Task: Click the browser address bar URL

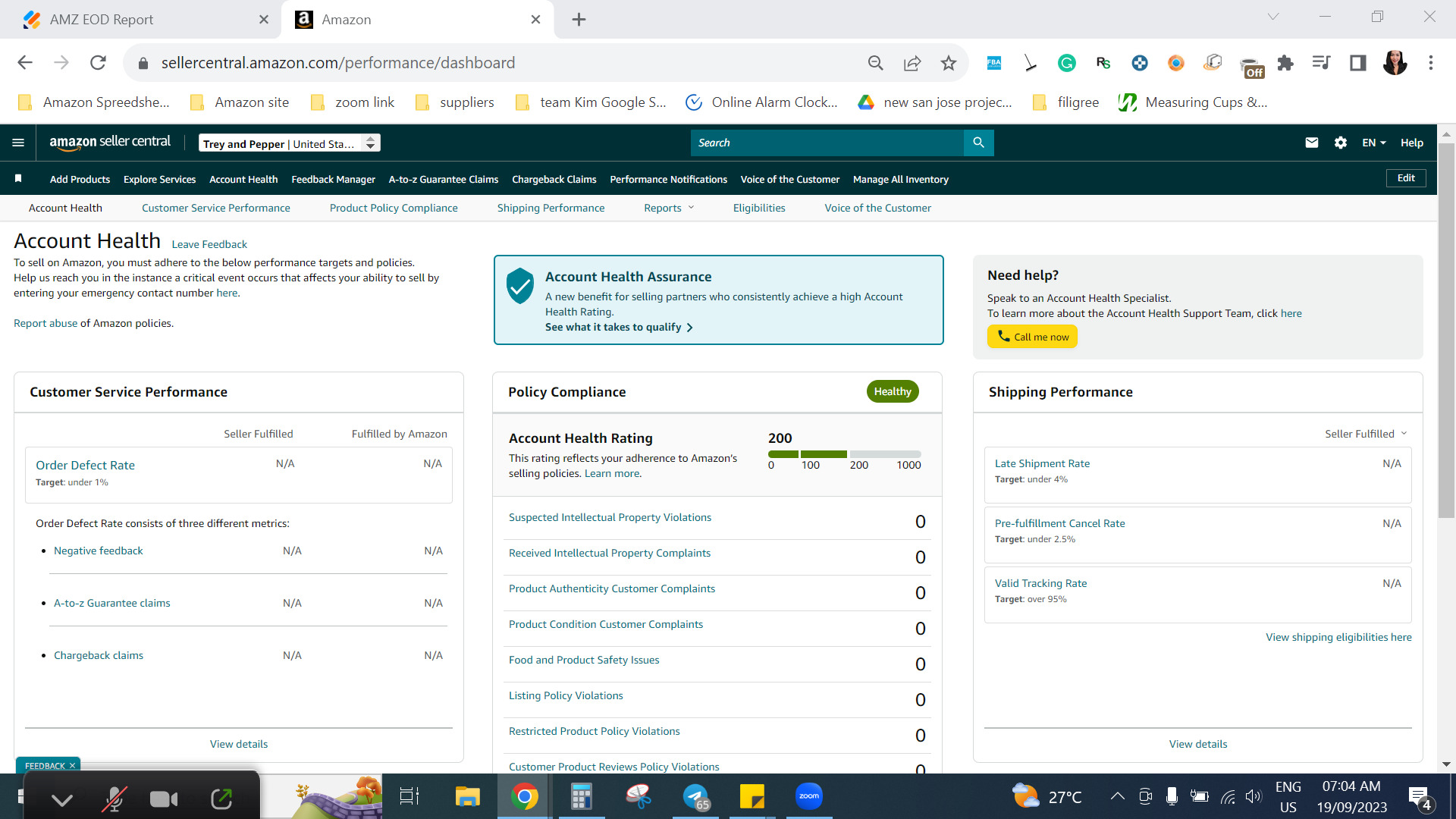Action: [x=338, y=63]
